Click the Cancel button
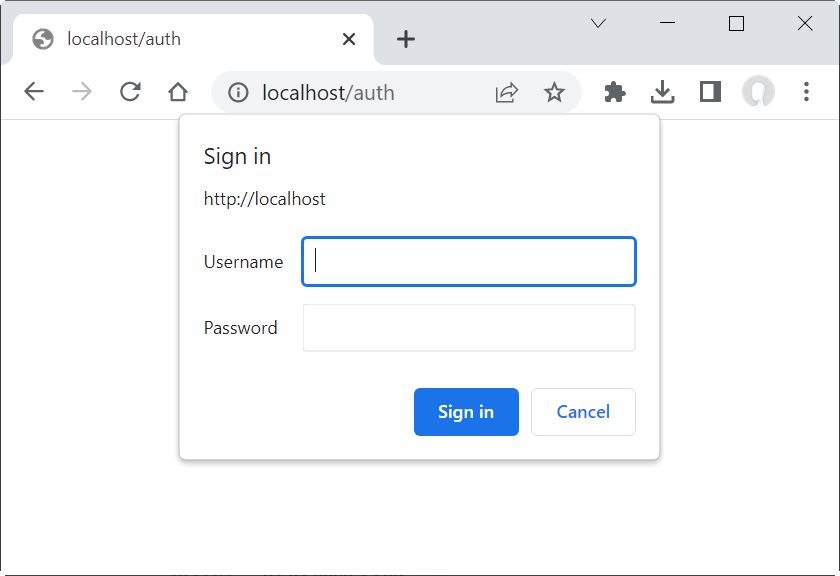The image size is (840, 576). pos(583,412)
